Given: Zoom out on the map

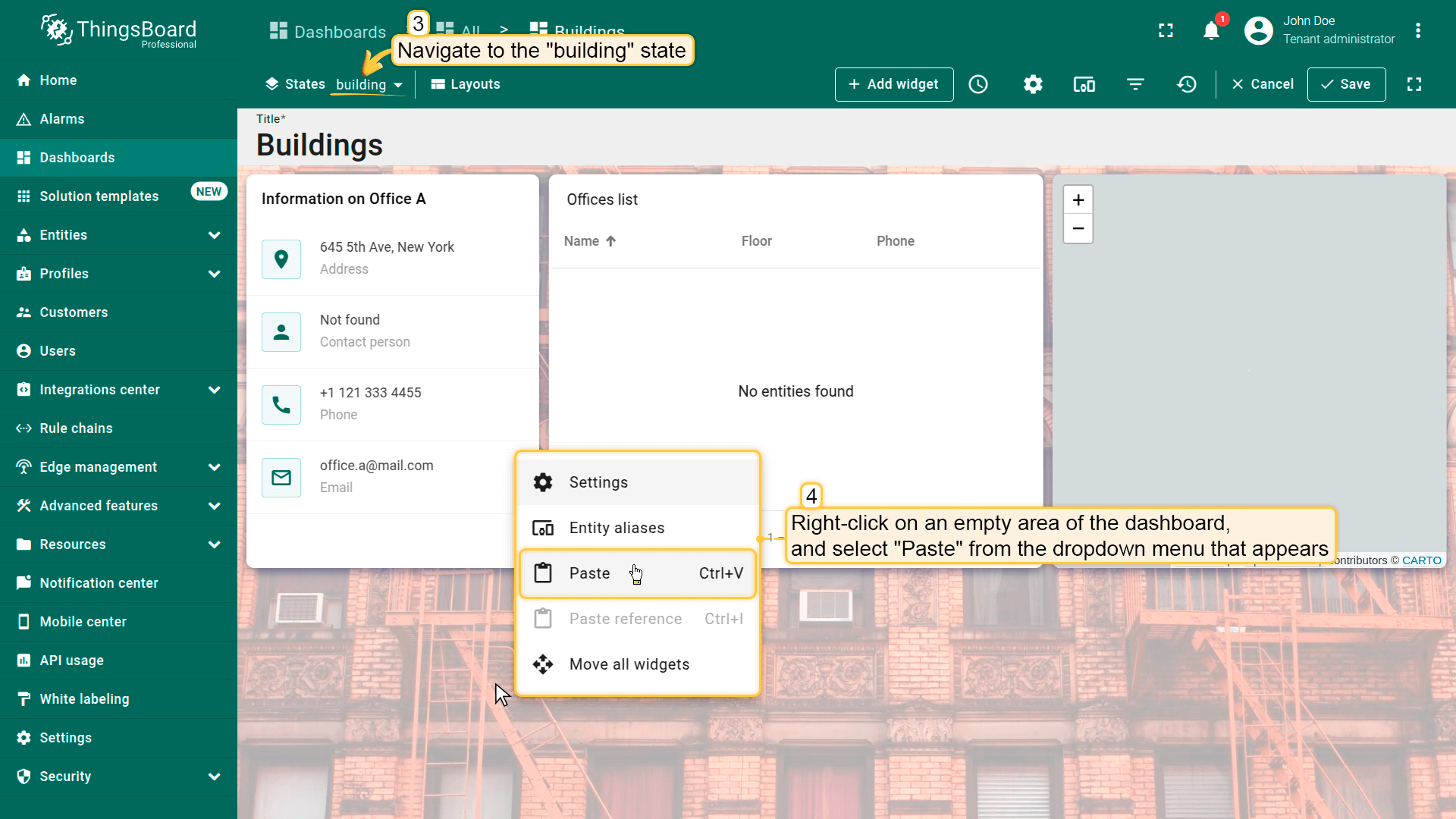Looking at the screenshot, I should pyautogui.click(x=1078, y=228).
